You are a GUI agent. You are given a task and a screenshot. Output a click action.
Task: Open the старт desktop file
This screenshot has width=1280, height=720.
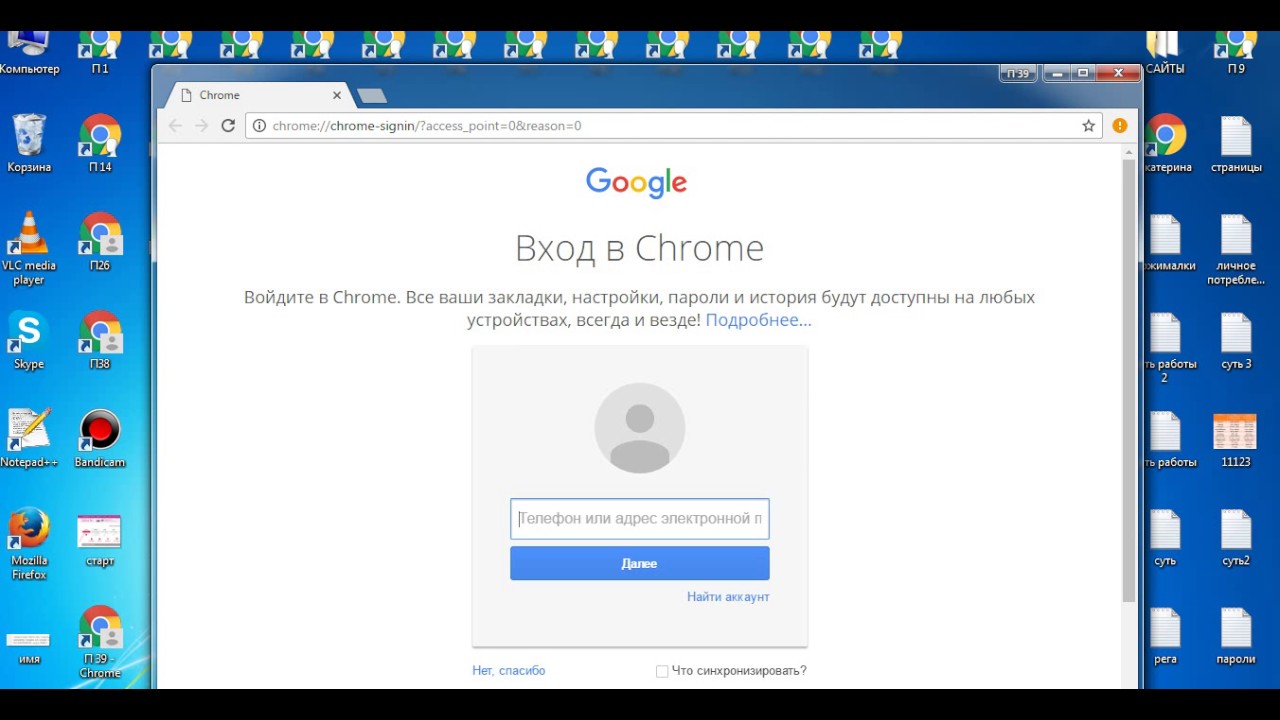click(x=100, y=538)
